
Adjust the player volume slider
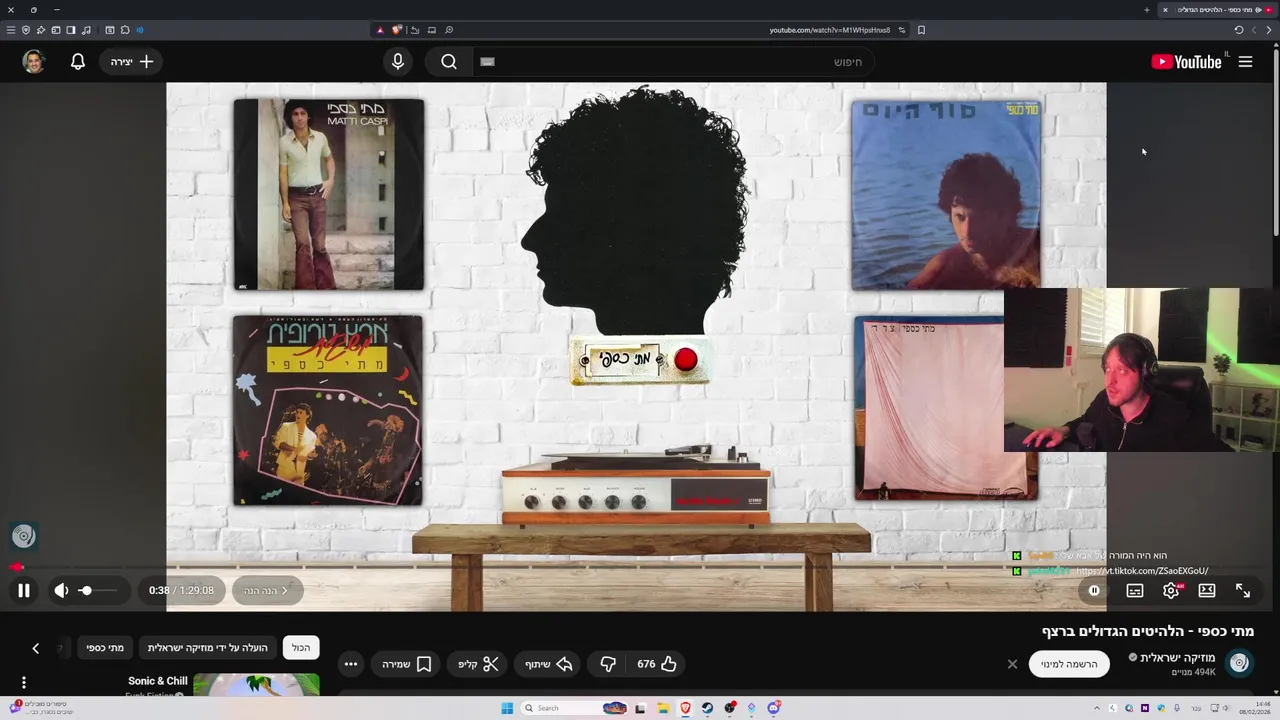pos(99,591)
